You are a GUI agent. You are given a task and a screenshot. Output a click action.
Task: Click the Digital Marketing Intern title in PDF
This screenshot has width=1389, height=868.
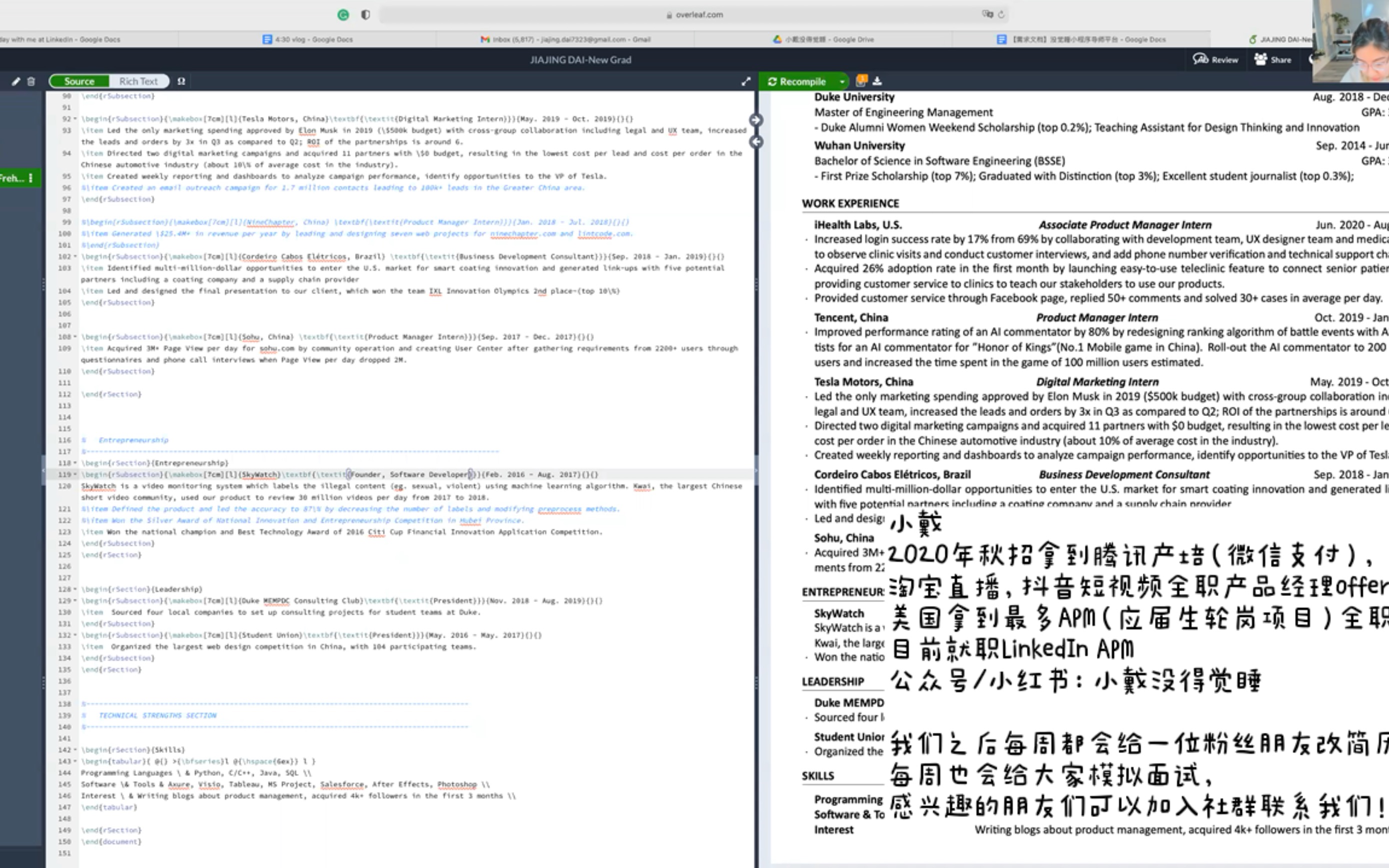[x=1097, y=382]
